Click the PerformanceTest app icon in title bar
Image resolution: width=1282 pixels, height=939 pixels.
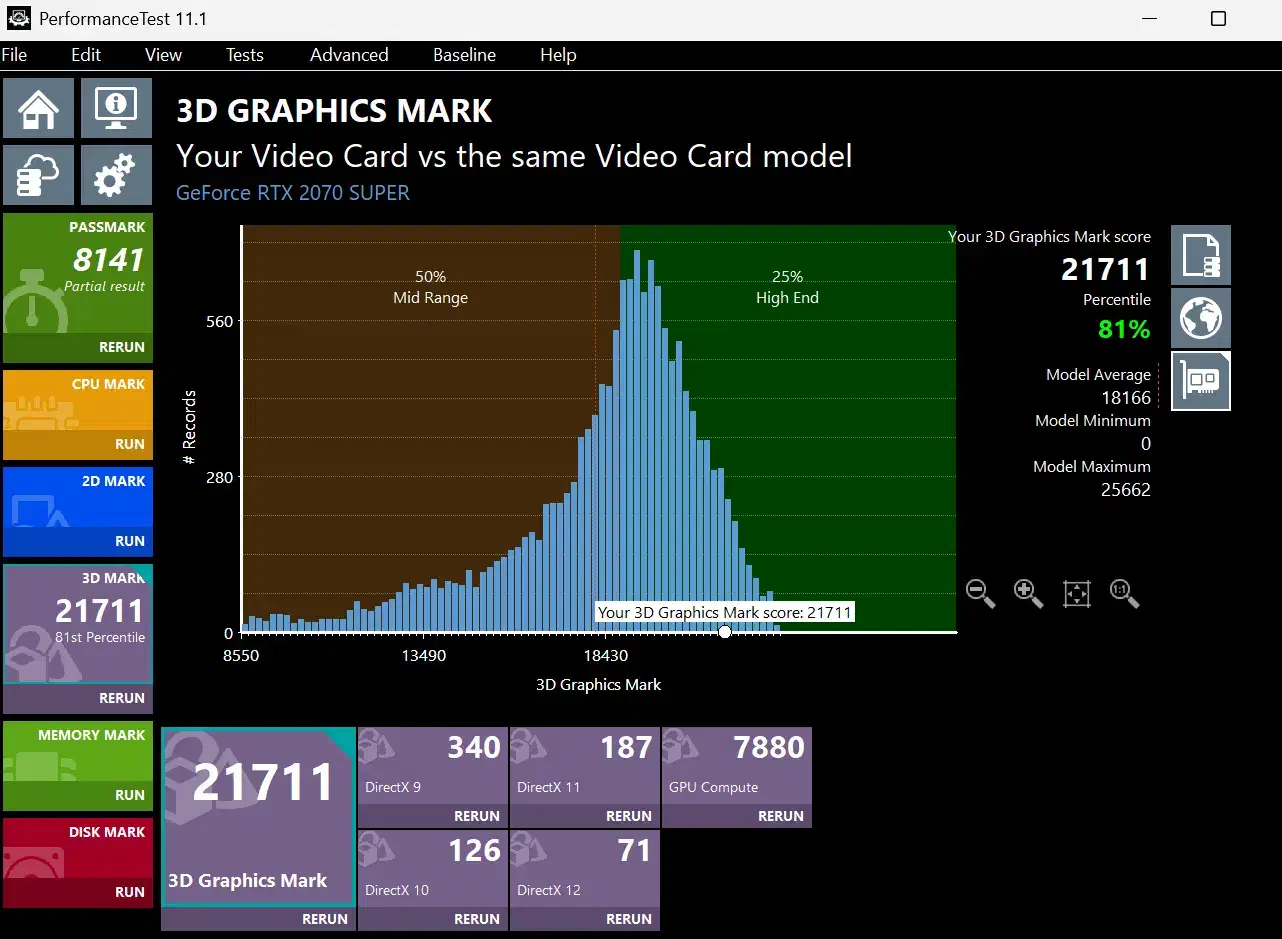pyautogui.click(x=17, y=19)
